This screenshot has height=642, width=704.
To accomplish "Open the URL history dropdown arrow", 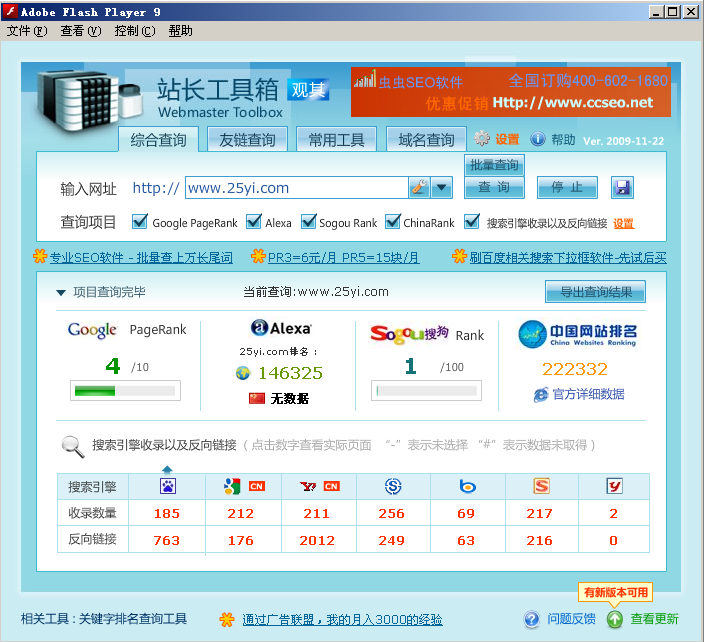I will (441, 187).
